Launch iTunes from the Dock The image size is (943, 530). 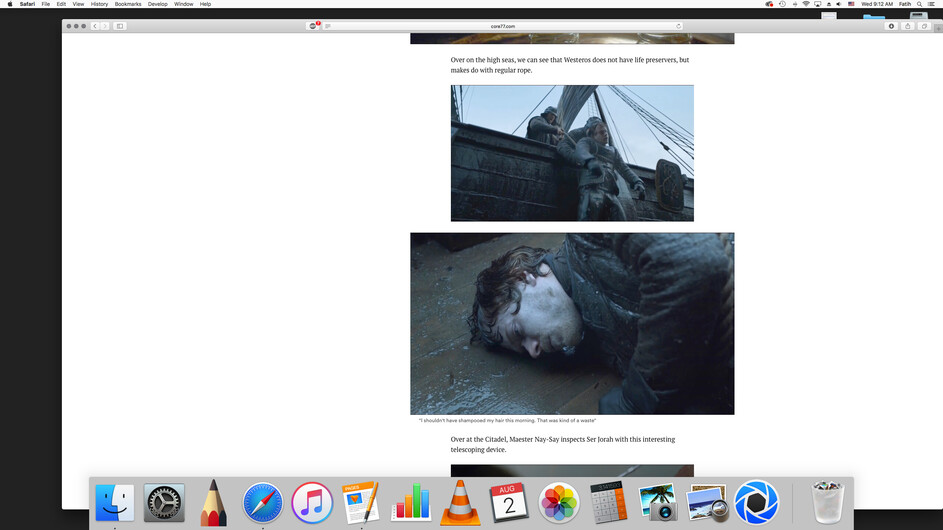(312, 502)
